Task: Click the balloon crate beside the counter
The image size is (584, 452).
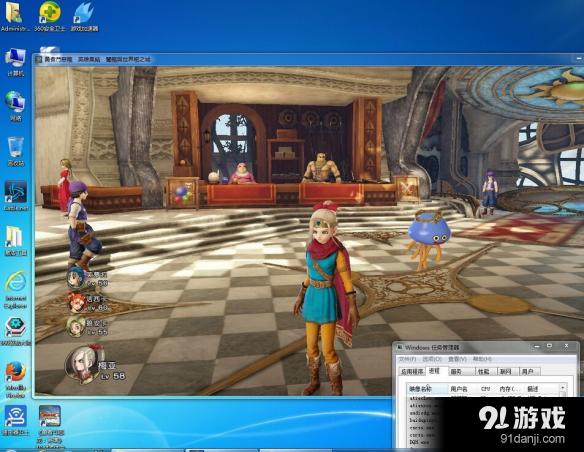Action: tap(182, 193)
